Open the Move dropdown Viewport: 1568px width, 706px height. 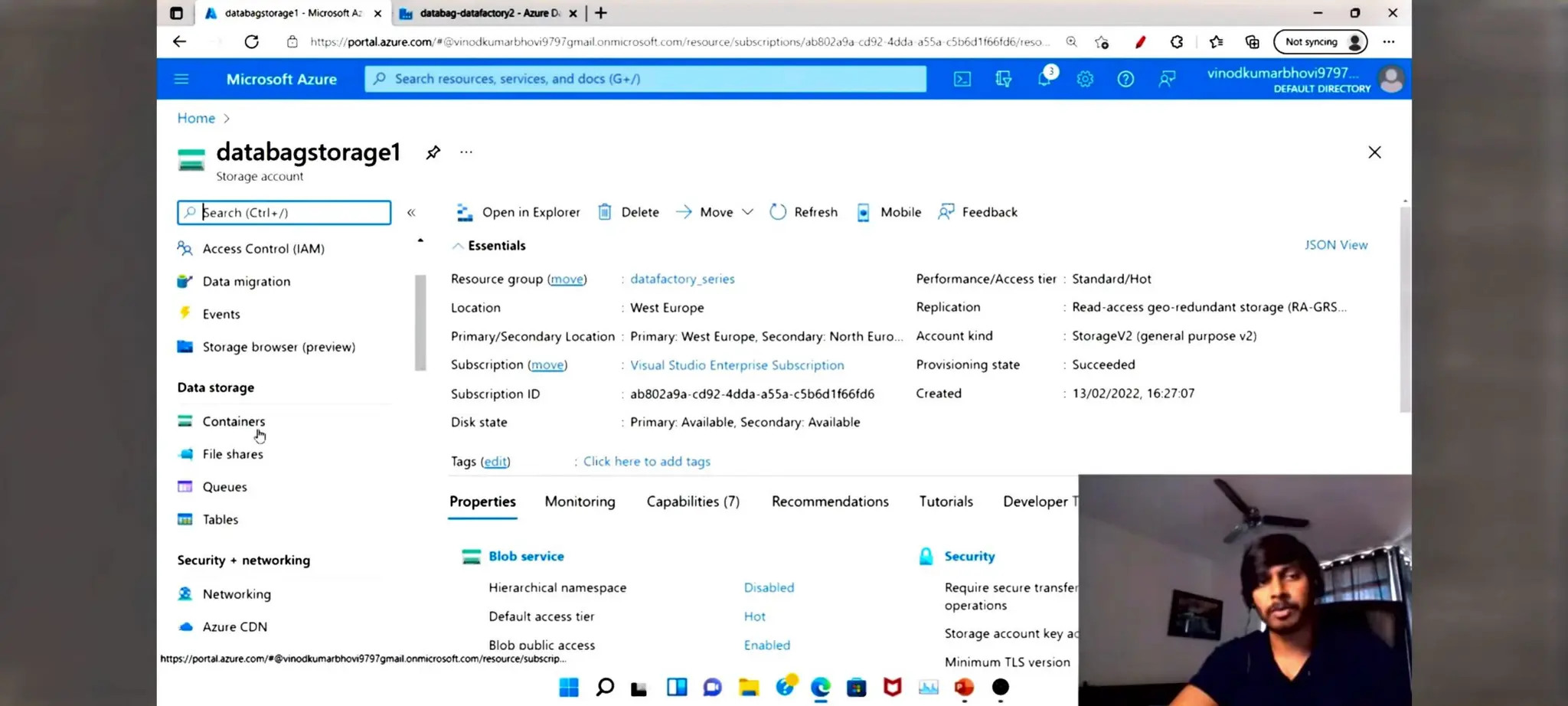tap(715, 212)
